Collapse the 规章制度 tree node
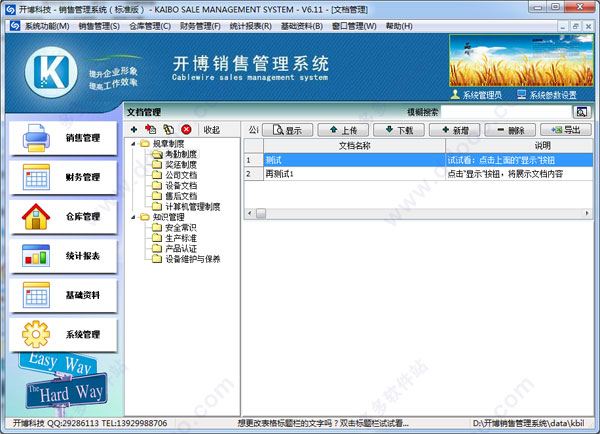Viewport: 600px width, 434px height. [133, 144]
